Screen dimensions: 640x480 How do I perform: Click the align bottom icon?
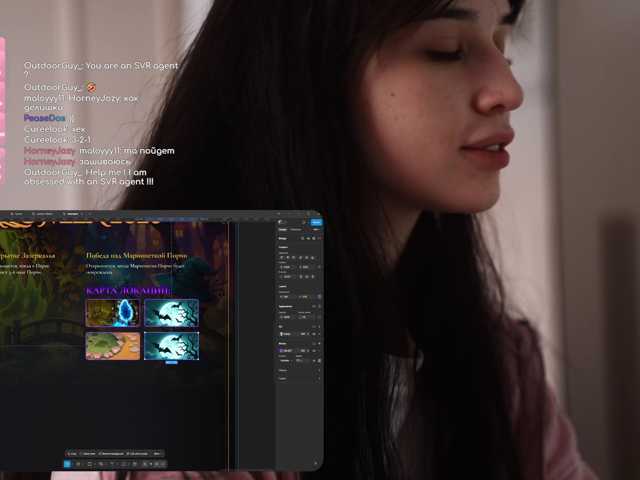[x=313, y=258]
